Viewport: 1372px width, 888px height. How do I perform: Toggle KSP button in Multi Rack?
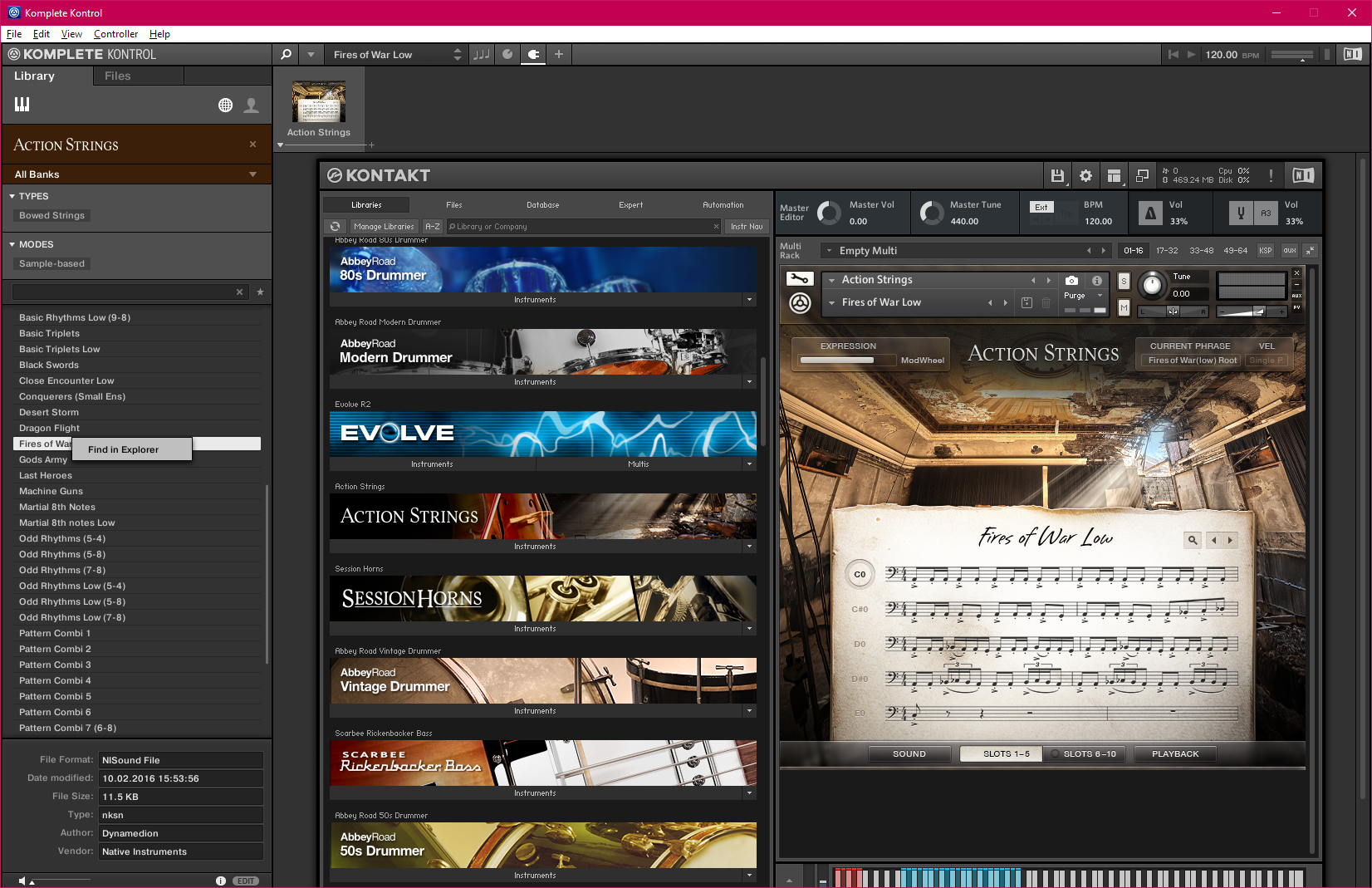[1265, 250]
